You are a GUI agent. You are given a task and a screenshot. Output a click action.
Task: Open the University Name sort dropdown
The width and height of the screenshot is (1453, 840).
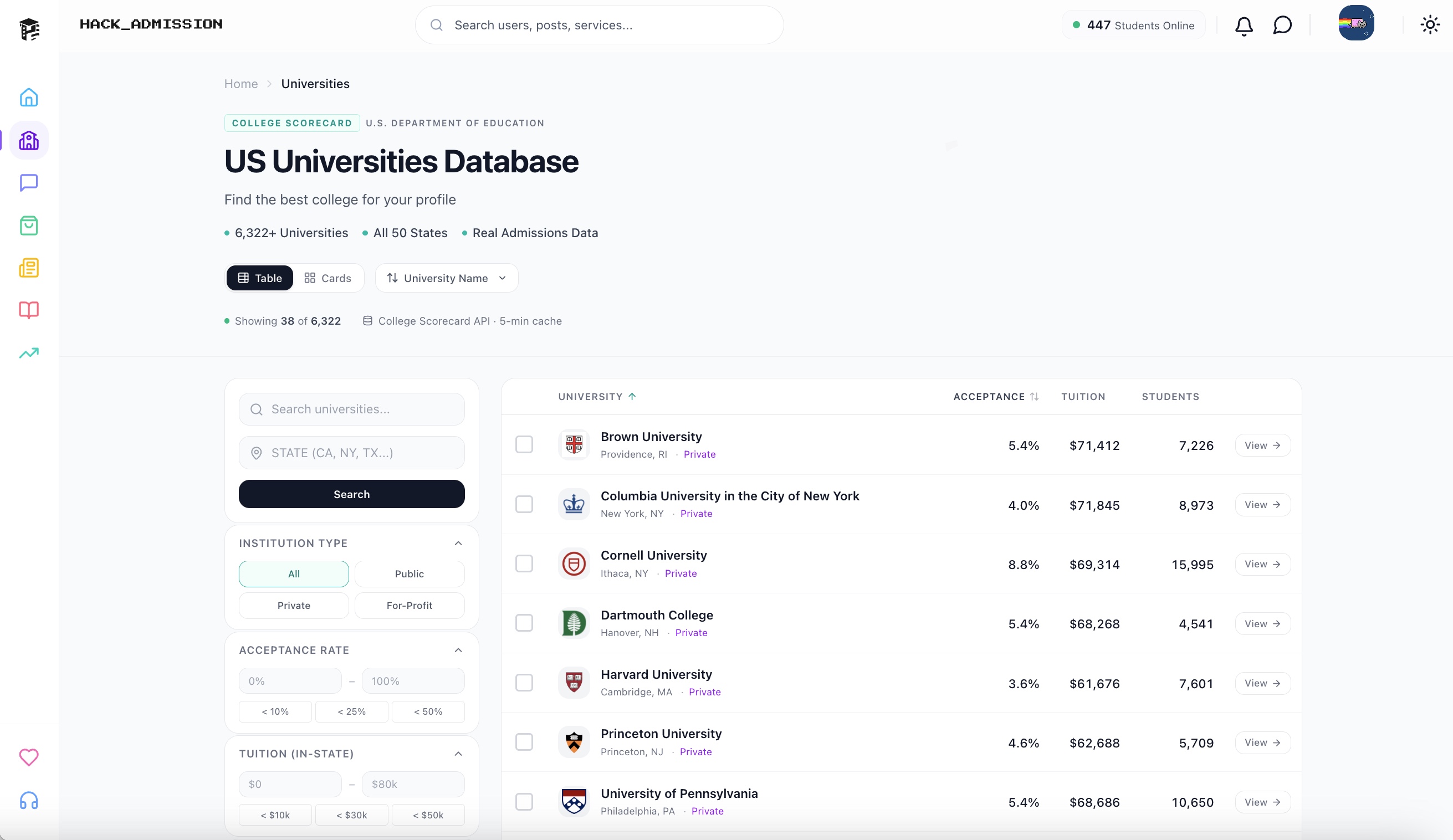tap(446, 278)
